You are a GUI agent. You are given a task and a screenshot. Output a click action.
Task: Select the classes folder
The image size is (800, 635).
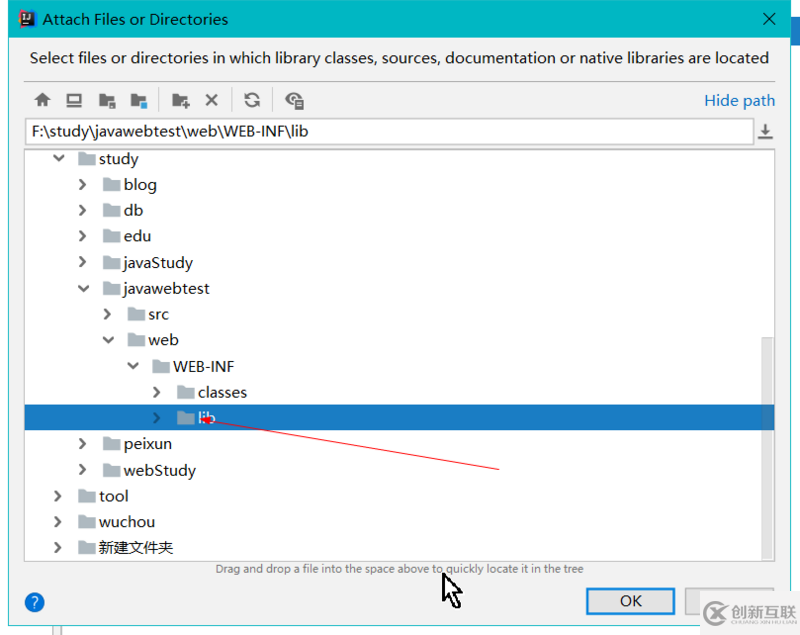(212, 392)
